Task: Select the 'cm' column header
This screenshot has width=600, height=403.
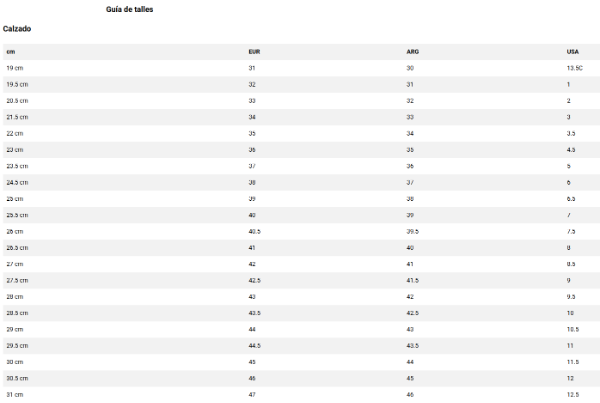Action: click(x=10, y=51)
